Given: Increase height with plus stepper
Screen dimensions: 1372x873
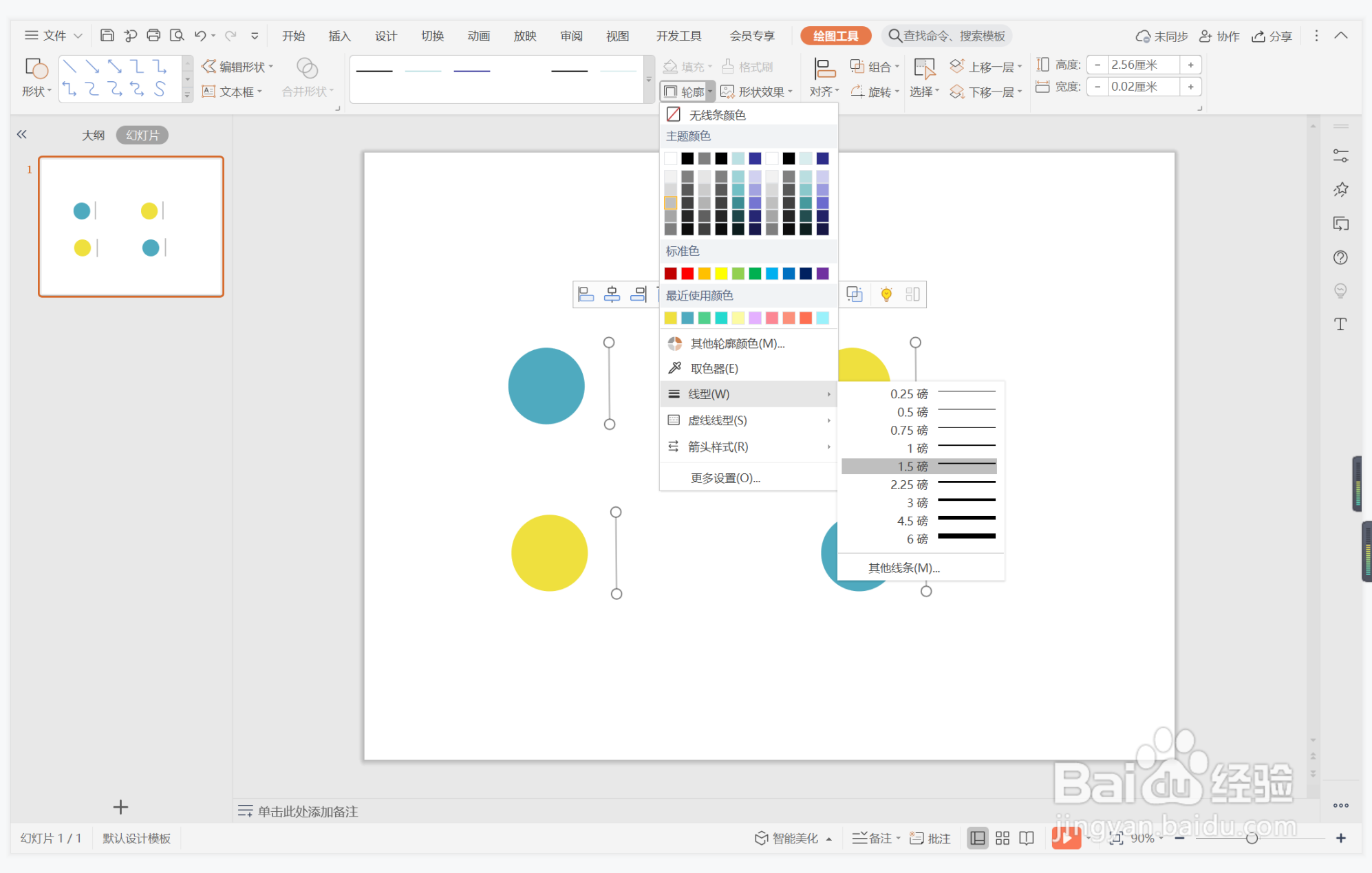Looking at the screenshot, I should tap(1190, 65).
